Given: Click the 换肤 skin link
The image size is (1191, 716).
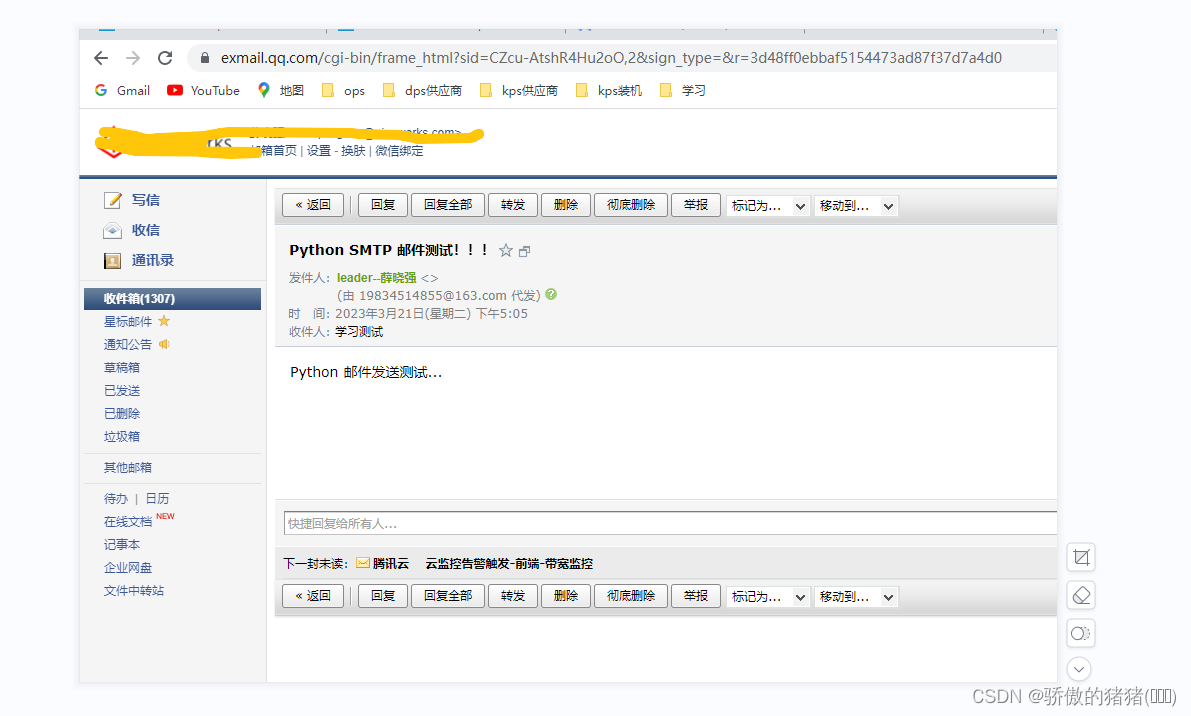Looking at the screenshot, I should (x=353, y=150).
